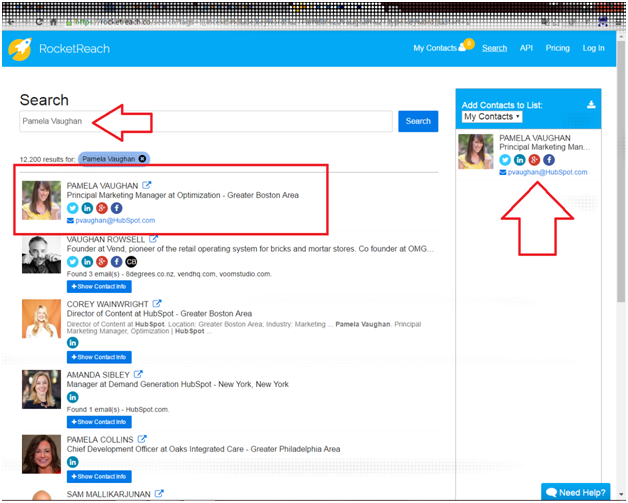Click the Pamela Vaughan search tag label
The height and width of the screenshot is (503, 628).
(x=109, y=159)
